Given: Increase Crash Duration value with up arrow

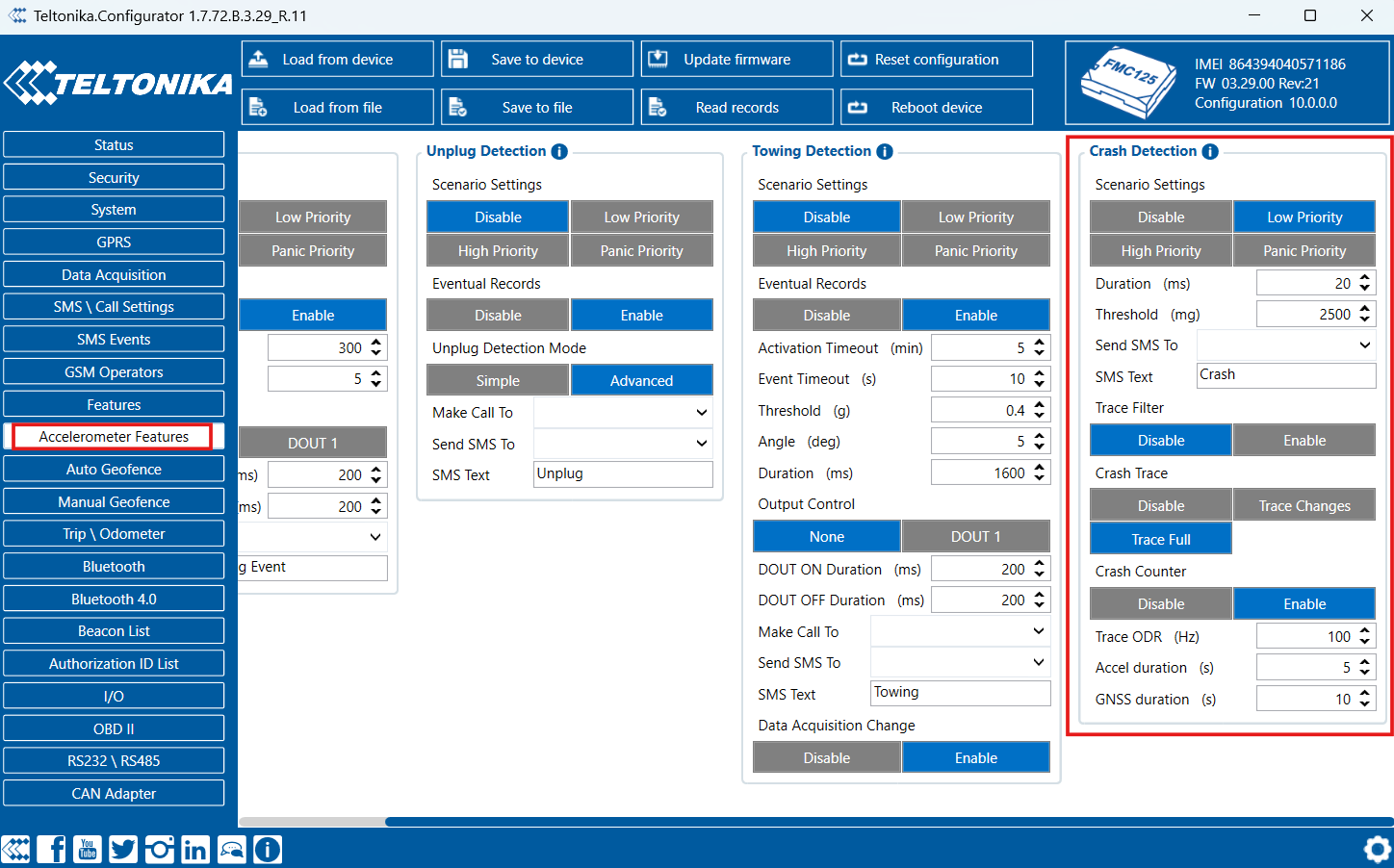Looking at the screenshot, I should tap(1365, 278).
